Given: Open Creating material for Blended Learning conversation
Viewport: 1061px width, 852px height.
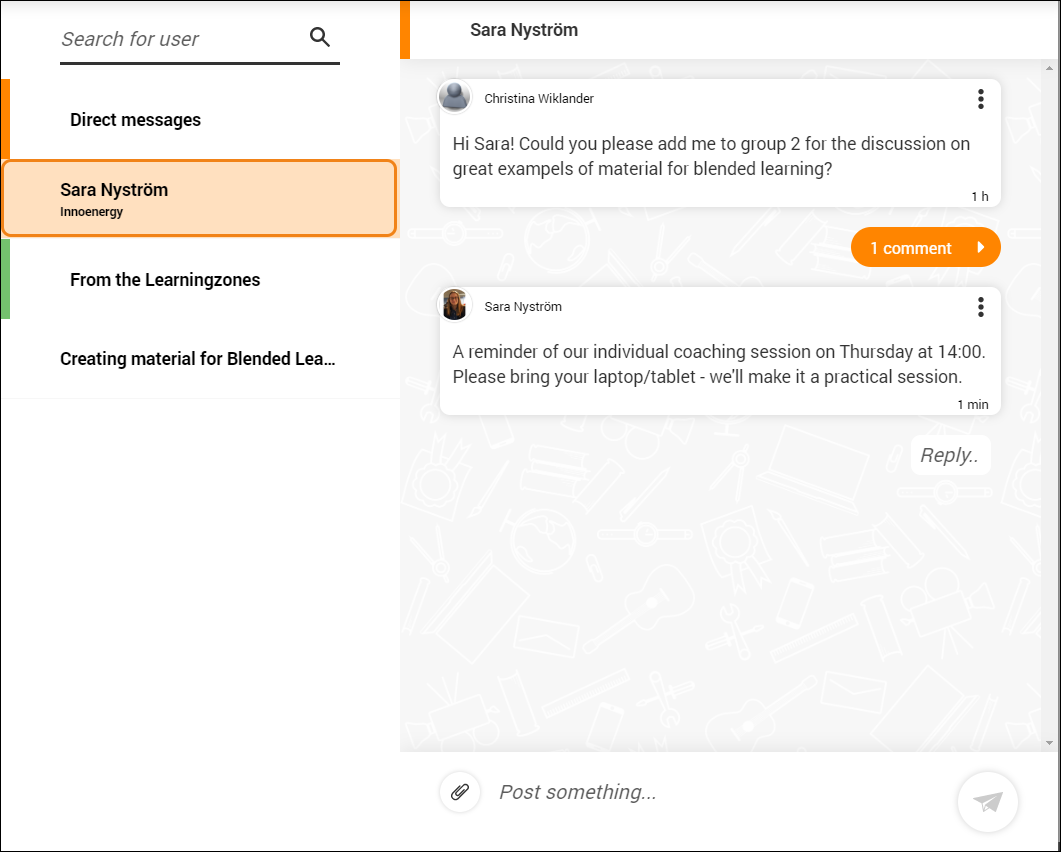Looking at the screenshot, I should point(198,359).
